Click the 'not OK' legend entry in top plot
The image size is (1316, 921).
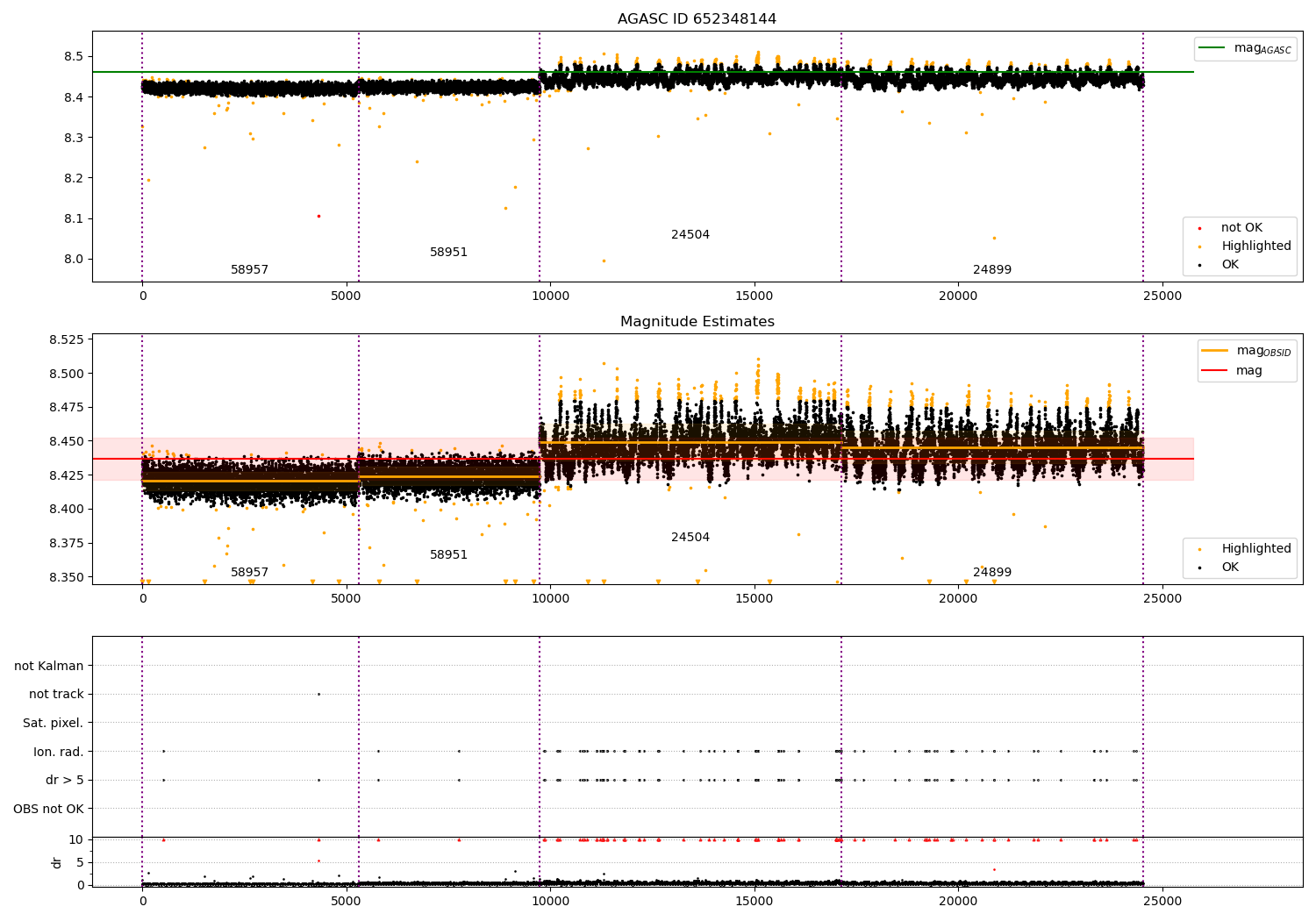pyautogui.click(x=1241, y=228)
